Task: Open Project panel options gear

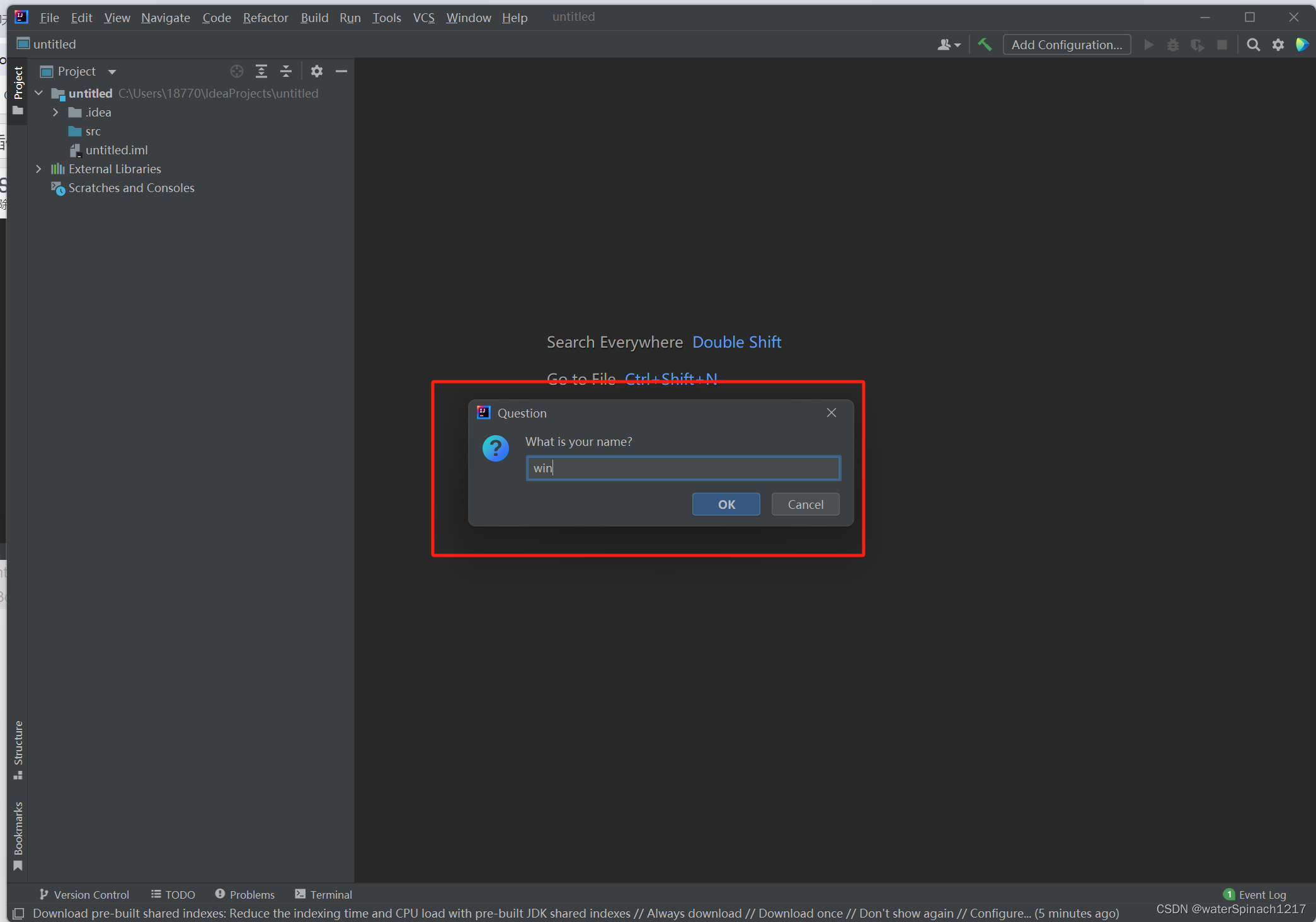Action: click(317, 71)
